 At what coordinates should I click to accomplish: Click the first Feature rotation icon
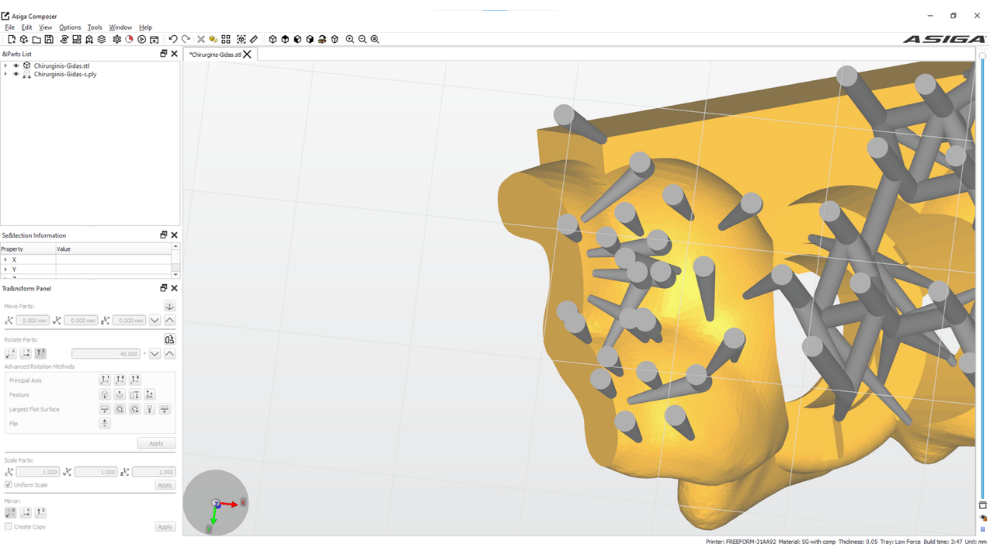tap(105, 394)
